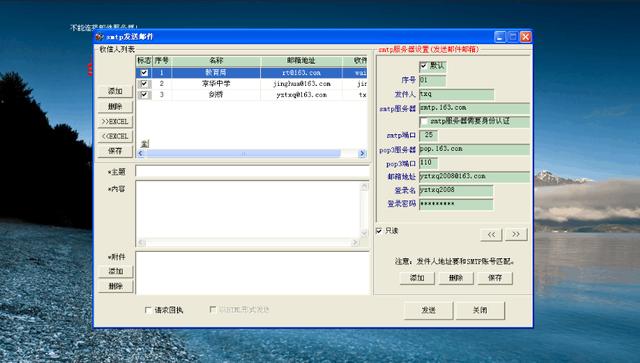Toggle checkbox for row 2 京华中学
Screen dimensions: 640x363
tap(144, 84)
